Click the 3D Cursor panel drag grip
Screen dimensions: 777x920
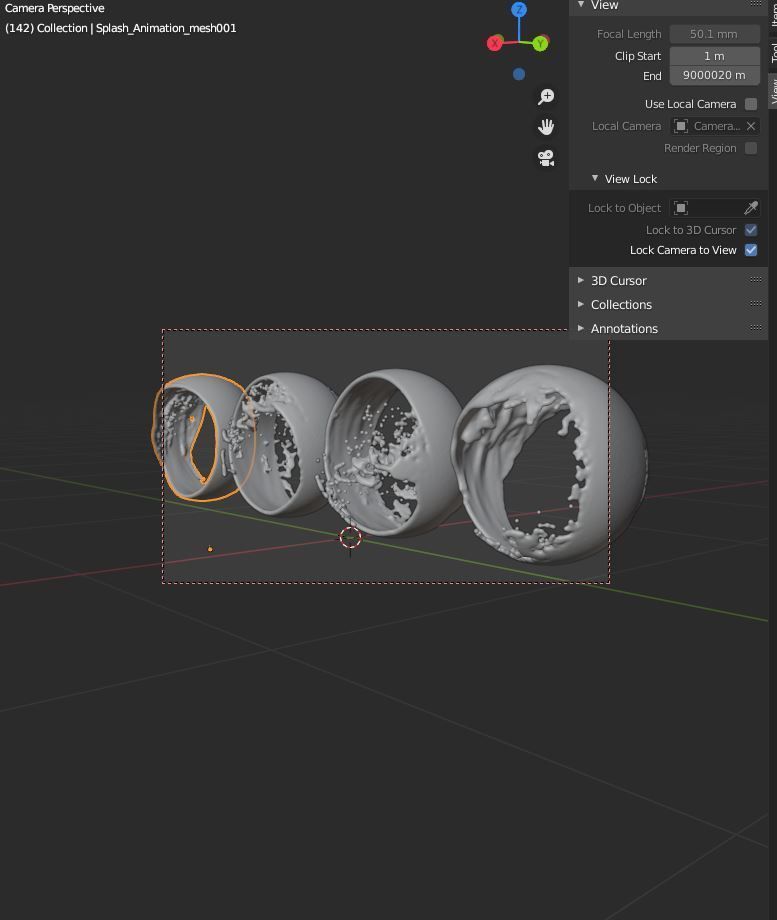click(x=756, y=280)
